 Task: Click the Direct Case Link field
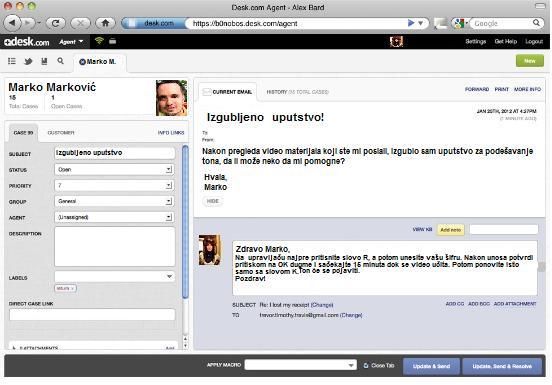[92, 315]
